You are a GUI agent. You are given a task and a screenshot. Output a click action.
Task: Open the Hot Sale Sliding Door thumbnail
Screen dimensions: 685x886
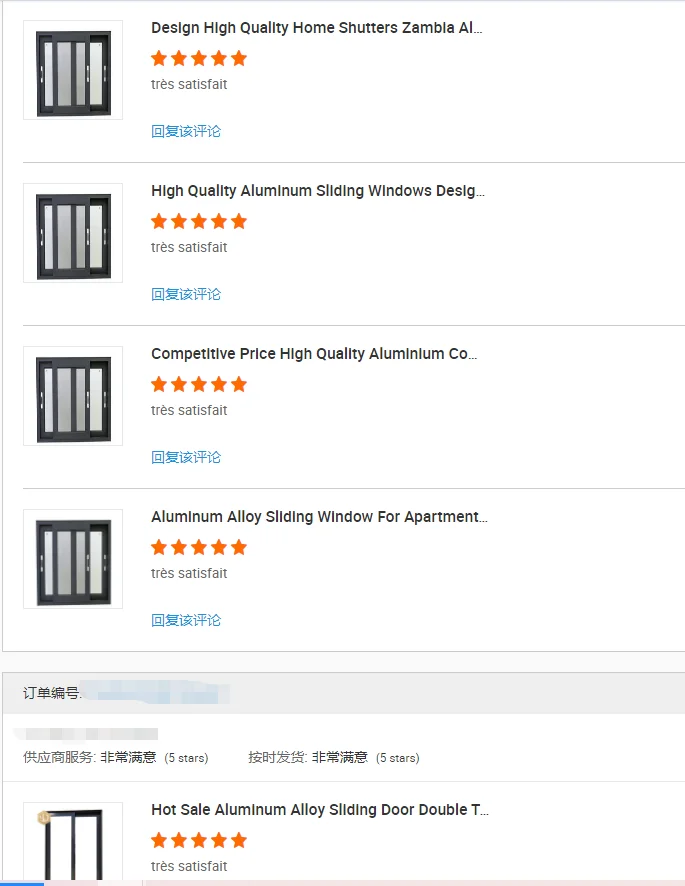73,846
